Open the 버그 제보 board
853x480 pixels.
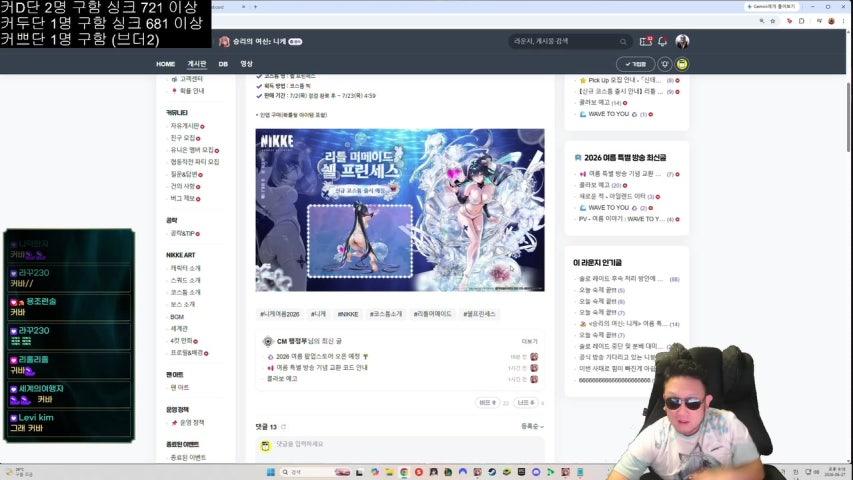pos(184,198)
